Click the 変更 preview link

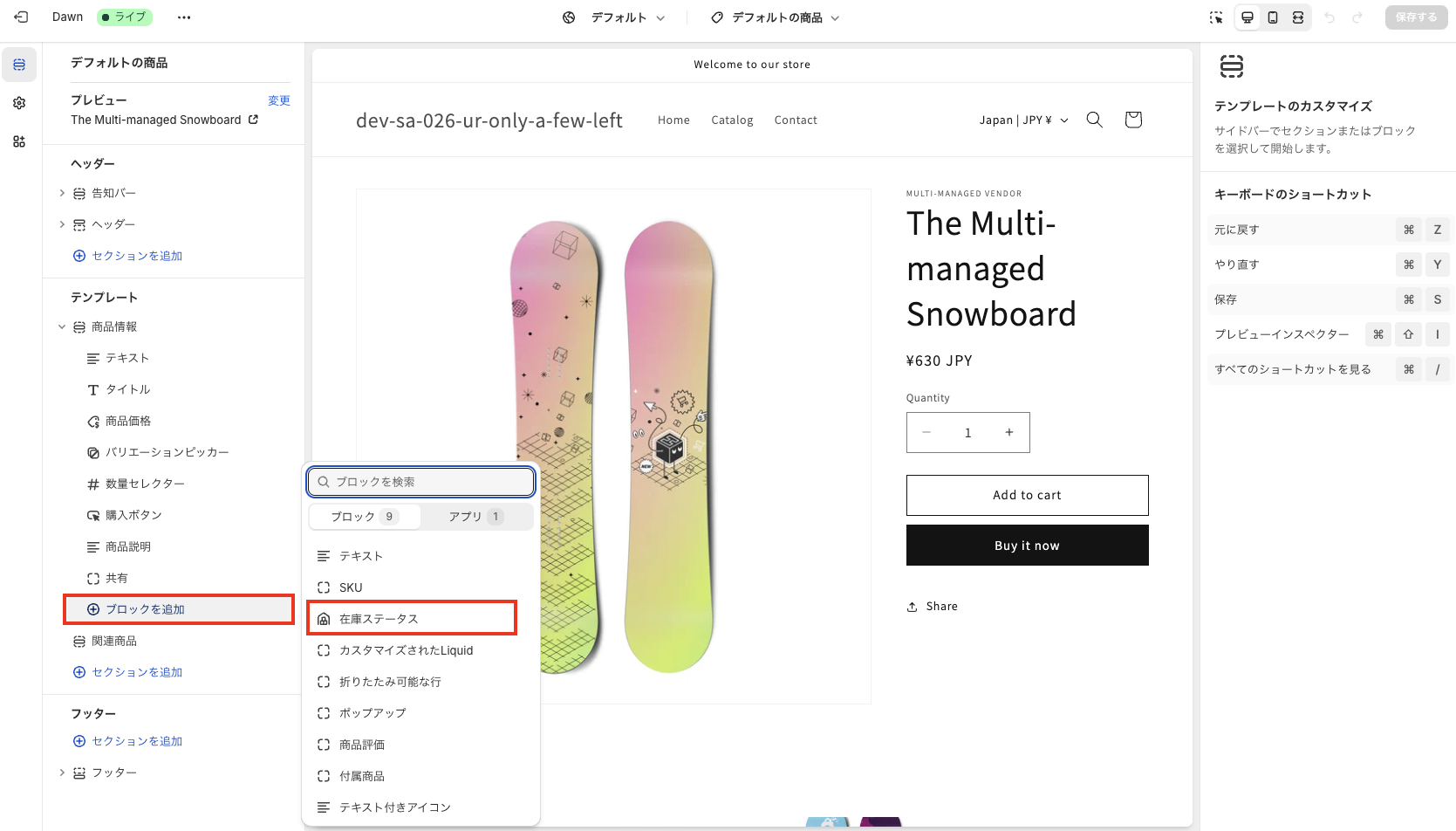coord(278,100)
